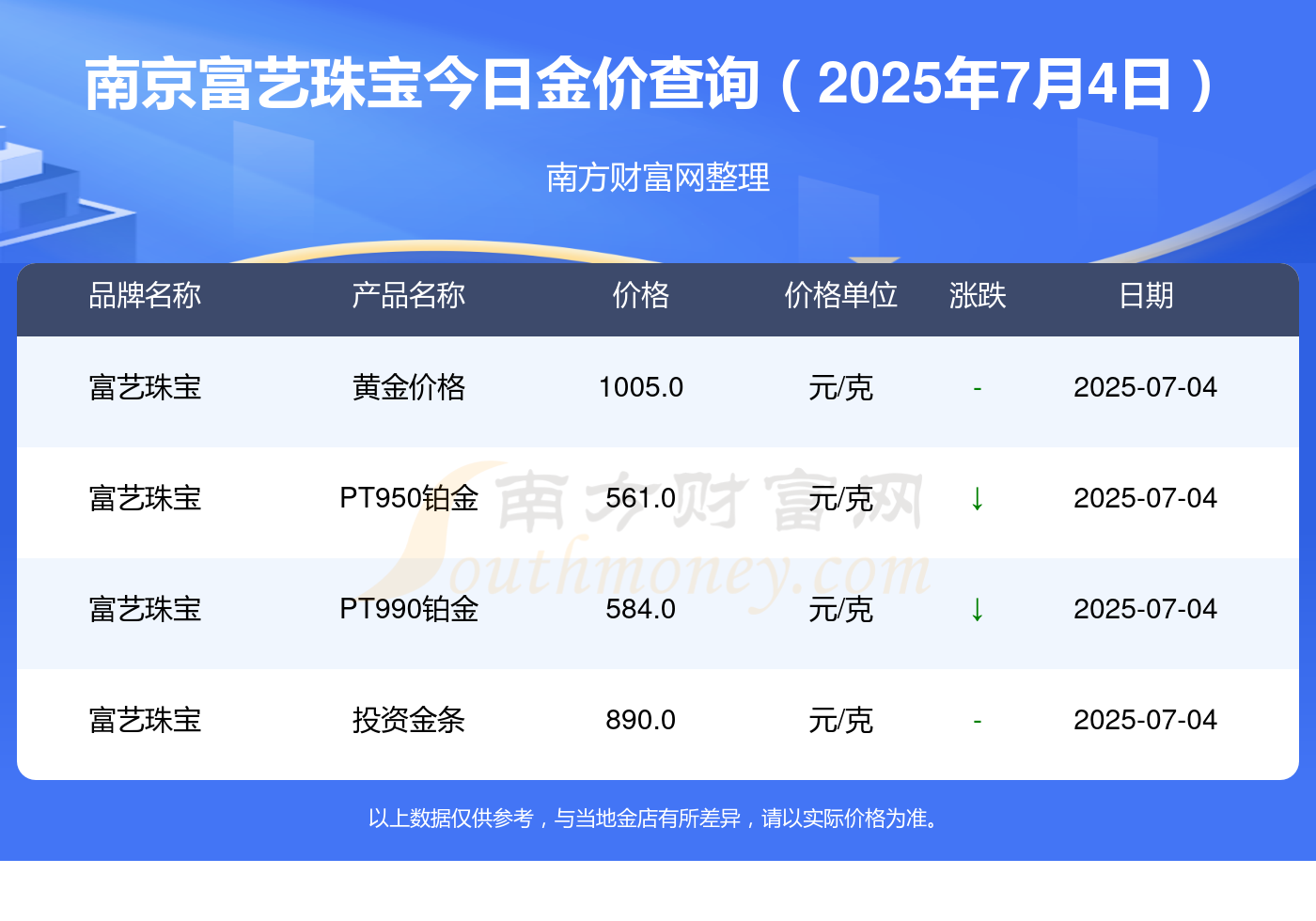Click the price 1005.0

641,387
